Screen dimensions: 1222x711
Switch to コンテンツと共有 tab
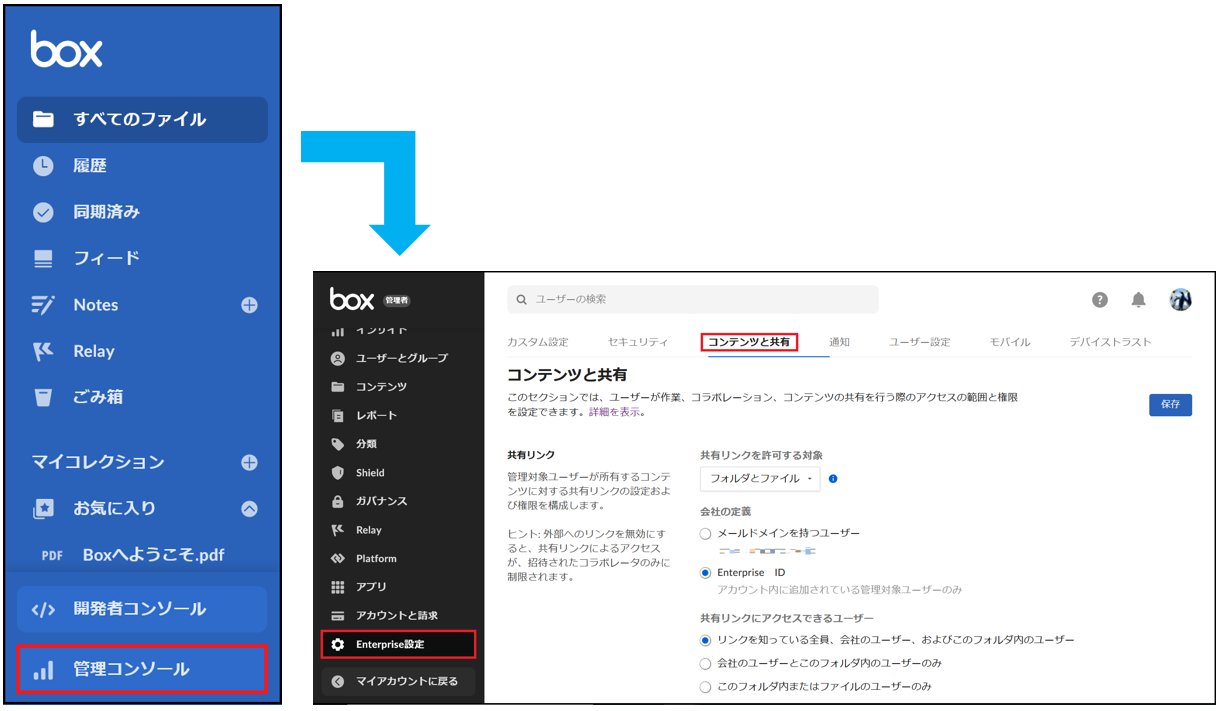749,342
